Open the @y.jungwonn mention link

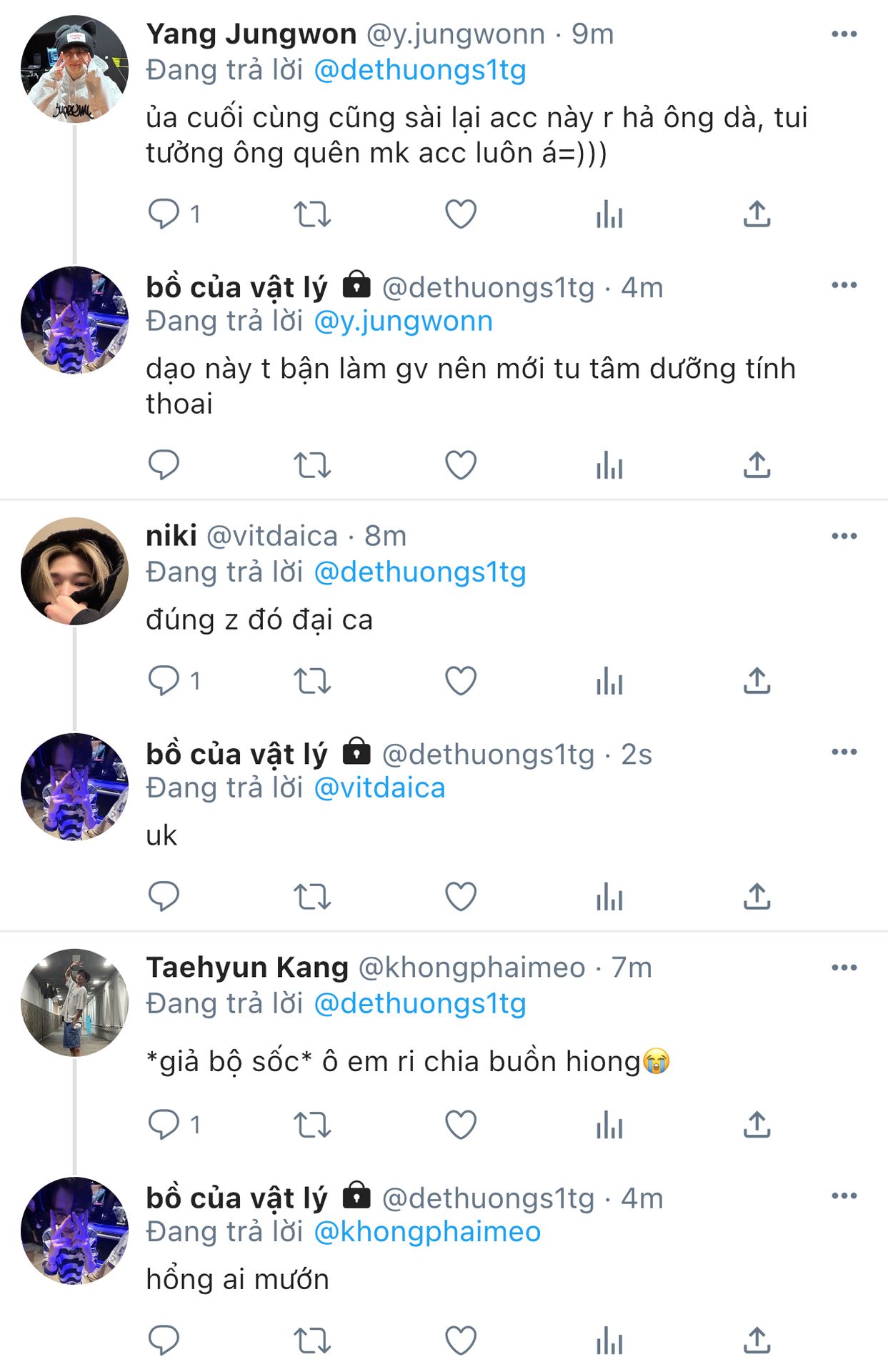point(403,322)
